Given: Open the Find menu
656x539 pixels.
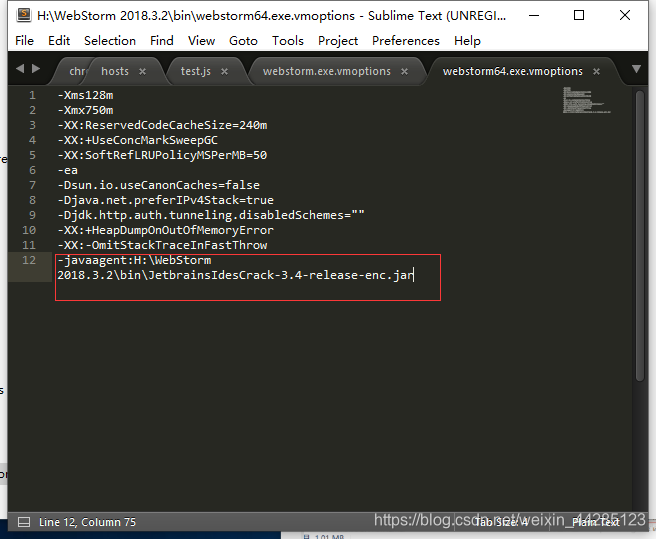Looking at the screenshot, I should (x=162, y=41).
